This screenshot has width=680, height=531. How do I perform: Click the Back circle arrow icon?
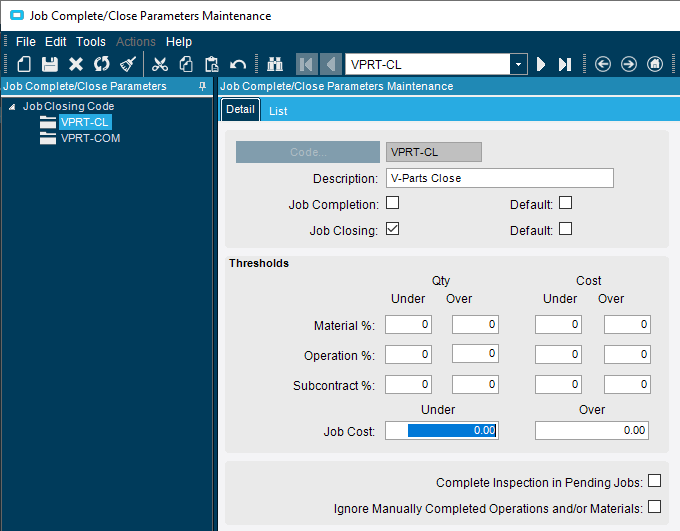603,64
